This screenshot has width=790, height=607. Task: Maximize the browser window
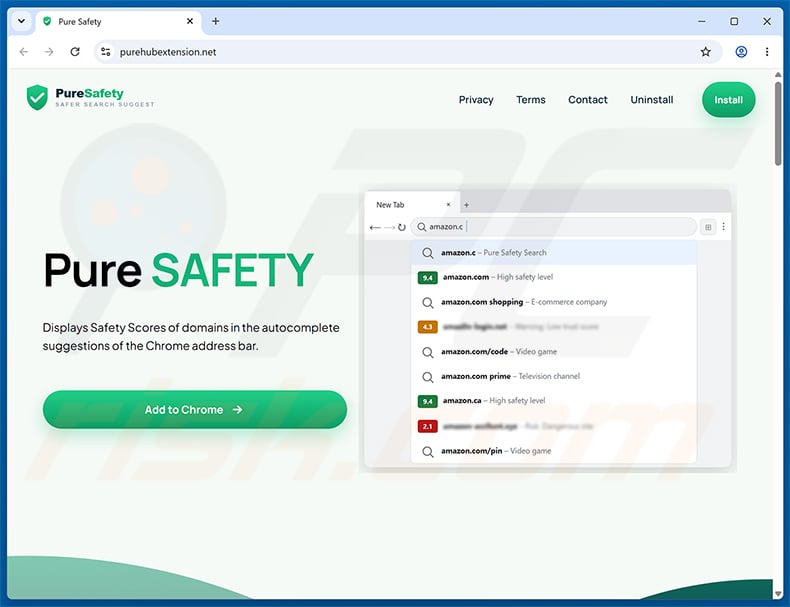point(734,21)
